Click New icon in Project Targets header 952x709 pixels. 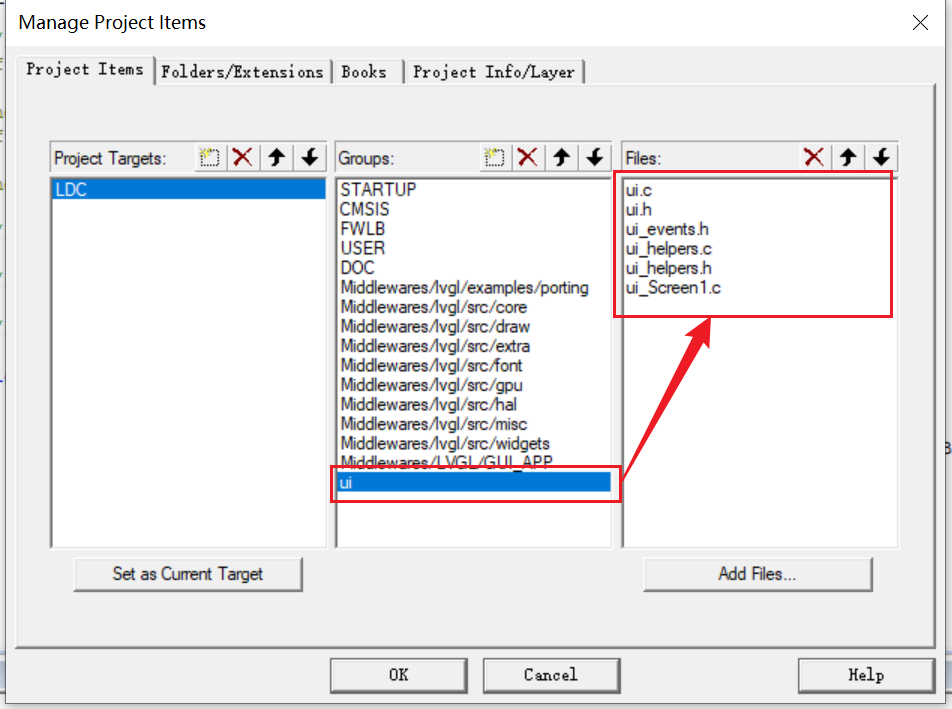209,157
